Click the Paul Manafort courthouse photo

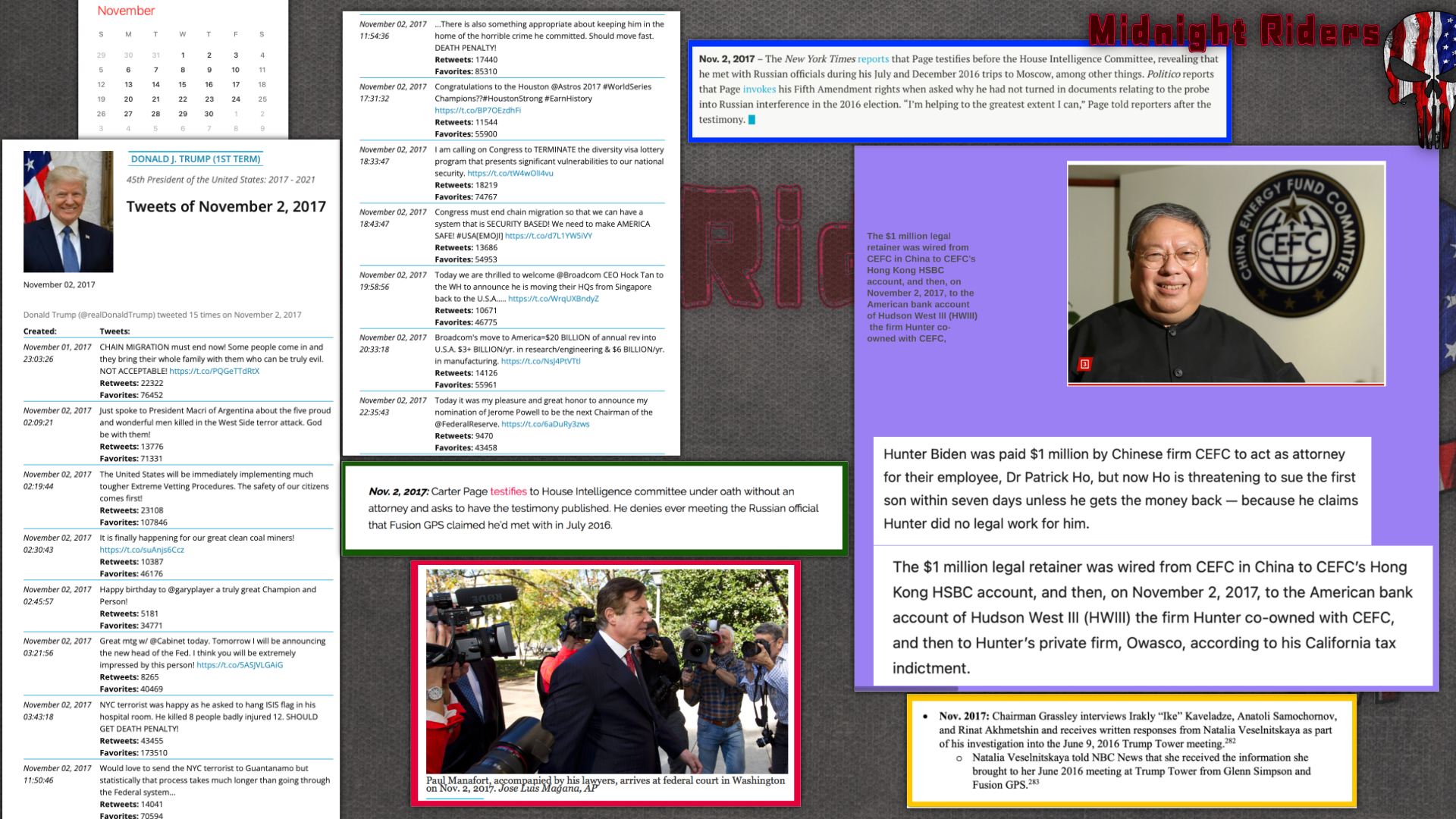point(607,671)
